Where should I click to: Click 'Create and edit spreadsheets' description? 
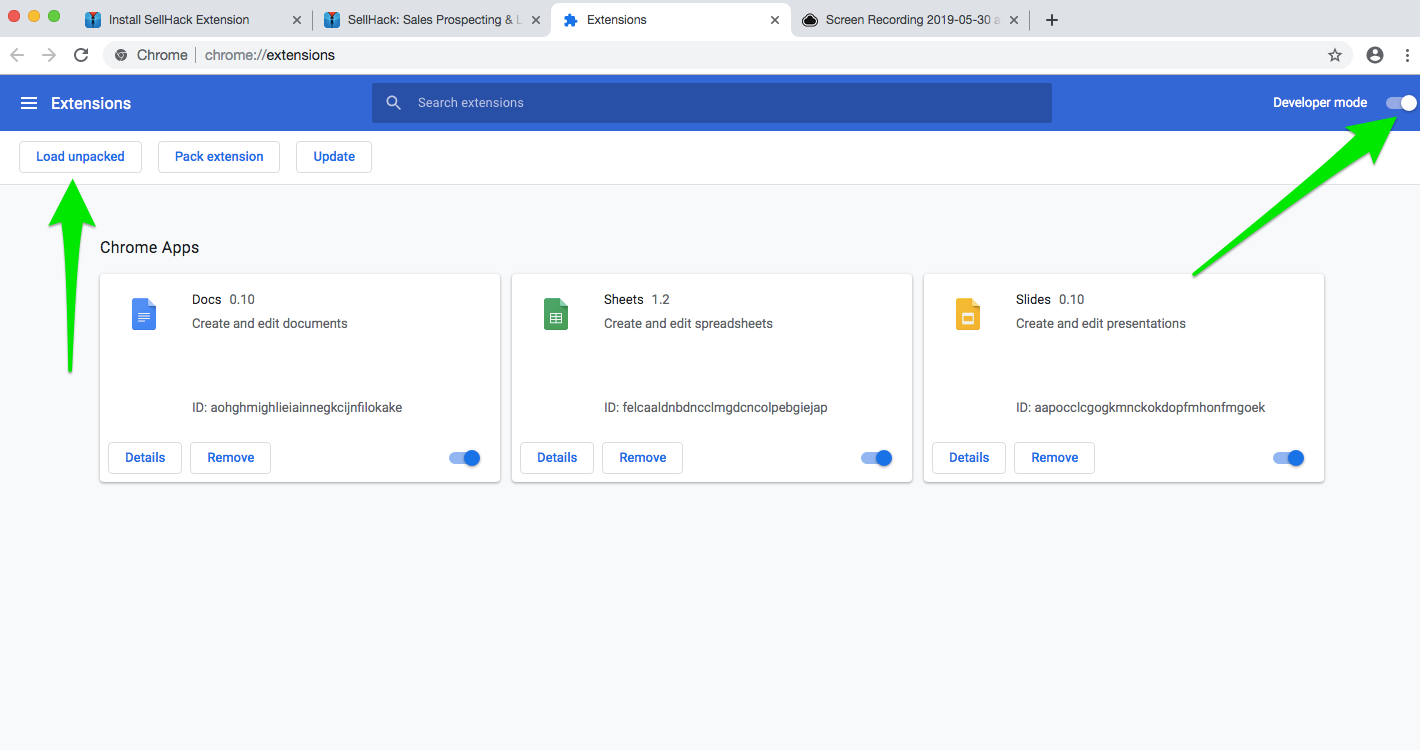pyautogui.click(x=688, y=324)
